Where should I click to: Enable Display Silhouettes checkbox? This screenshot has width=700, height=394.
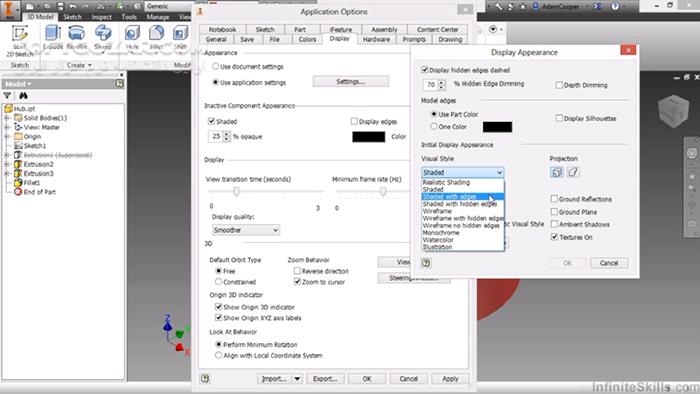coord(559,118)
